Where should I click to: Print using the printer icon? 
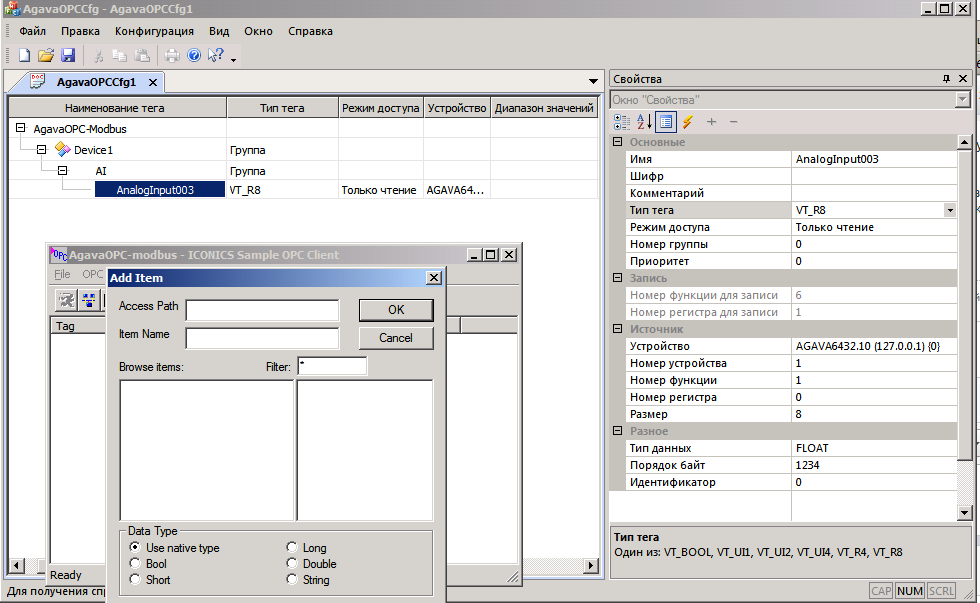pos(172,56)
